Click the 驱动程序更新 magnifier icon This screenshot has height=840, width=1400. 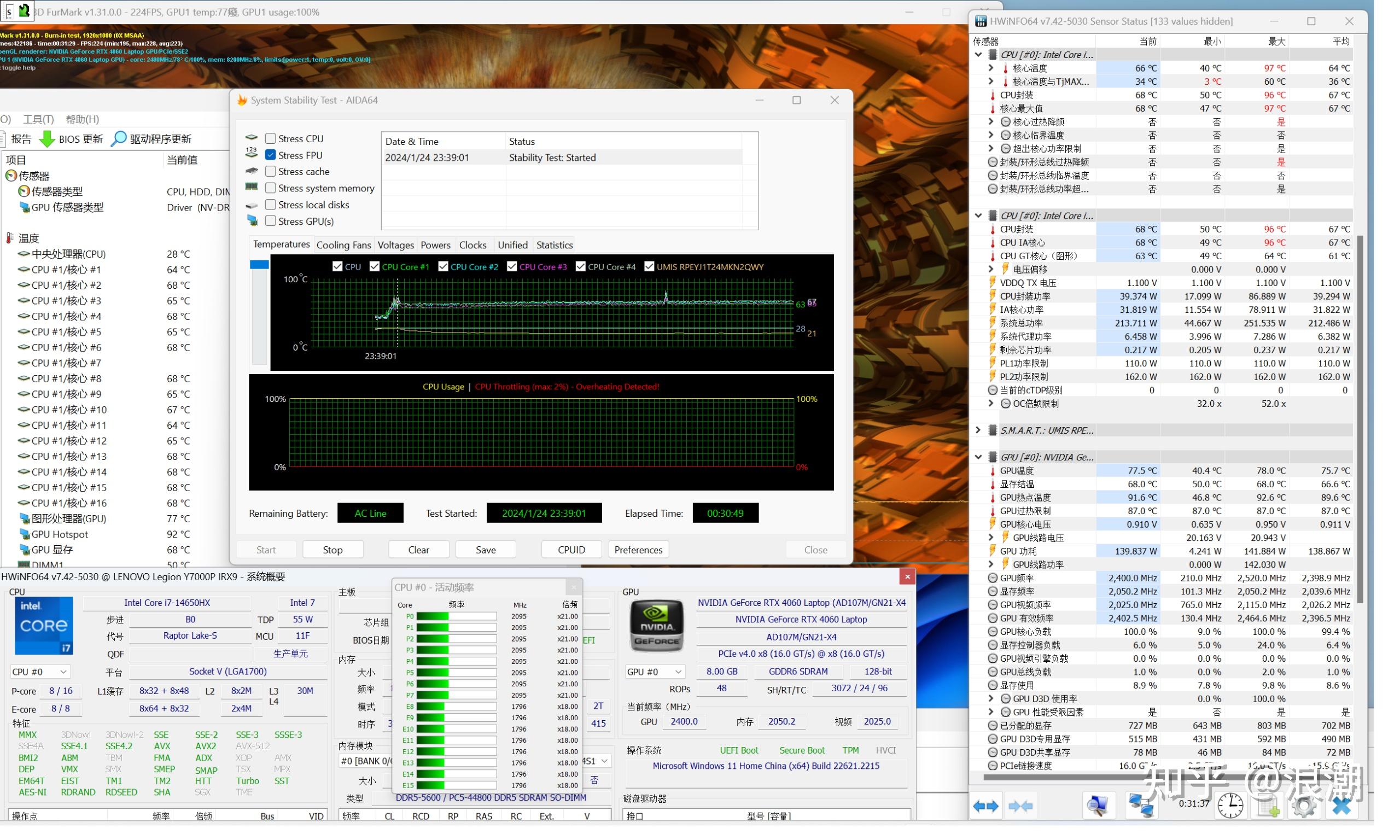(x=118, y=139)
